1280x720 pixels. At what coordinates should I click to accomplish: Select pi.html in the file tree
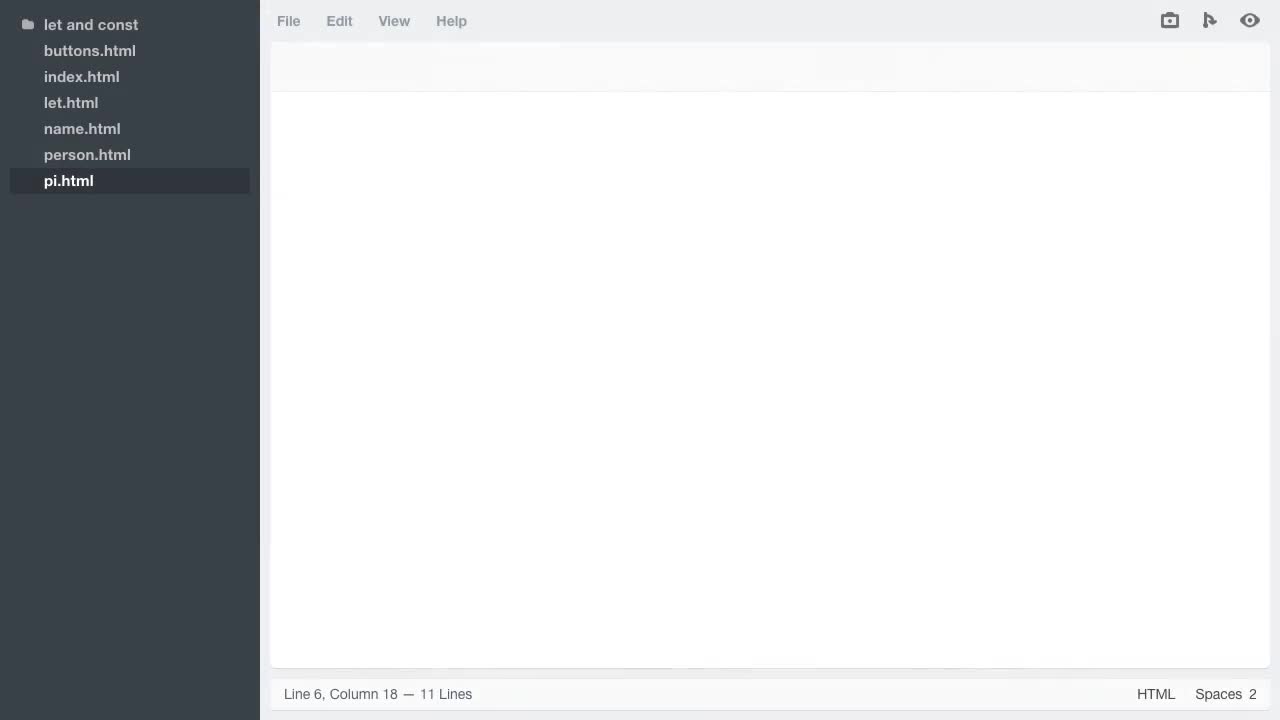pos(130,181)
